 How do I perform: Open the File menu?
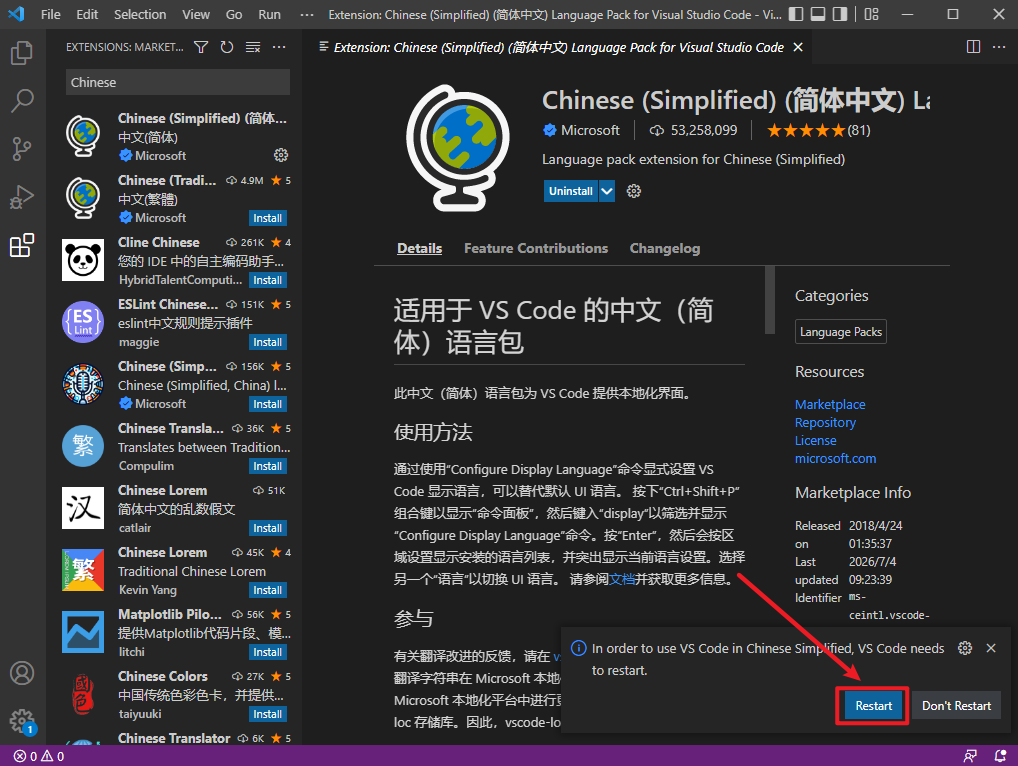point(51,14)
